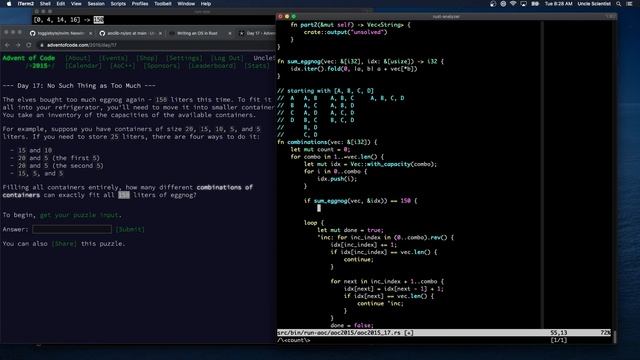Click the padlock icon in address bar
The image size is (640, 360).
[x=42, y=45]
